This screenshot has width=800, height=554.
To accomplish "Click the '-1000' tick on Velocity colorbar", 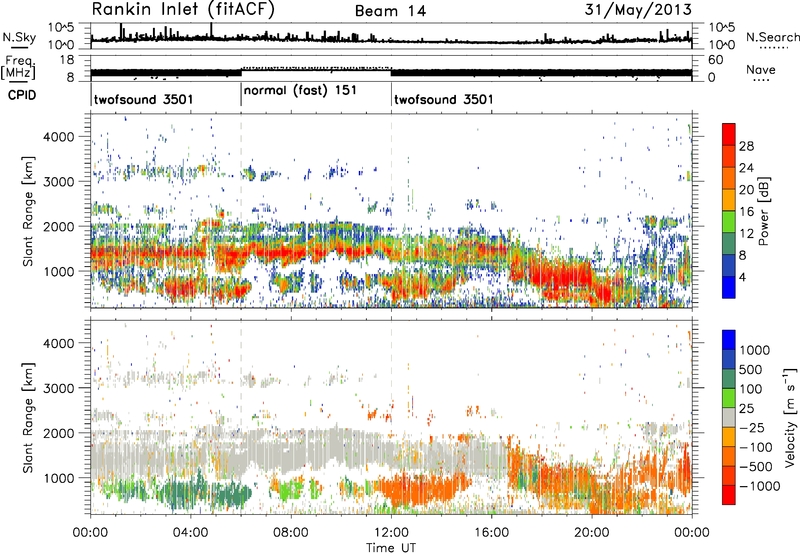I will click(759, 486).
